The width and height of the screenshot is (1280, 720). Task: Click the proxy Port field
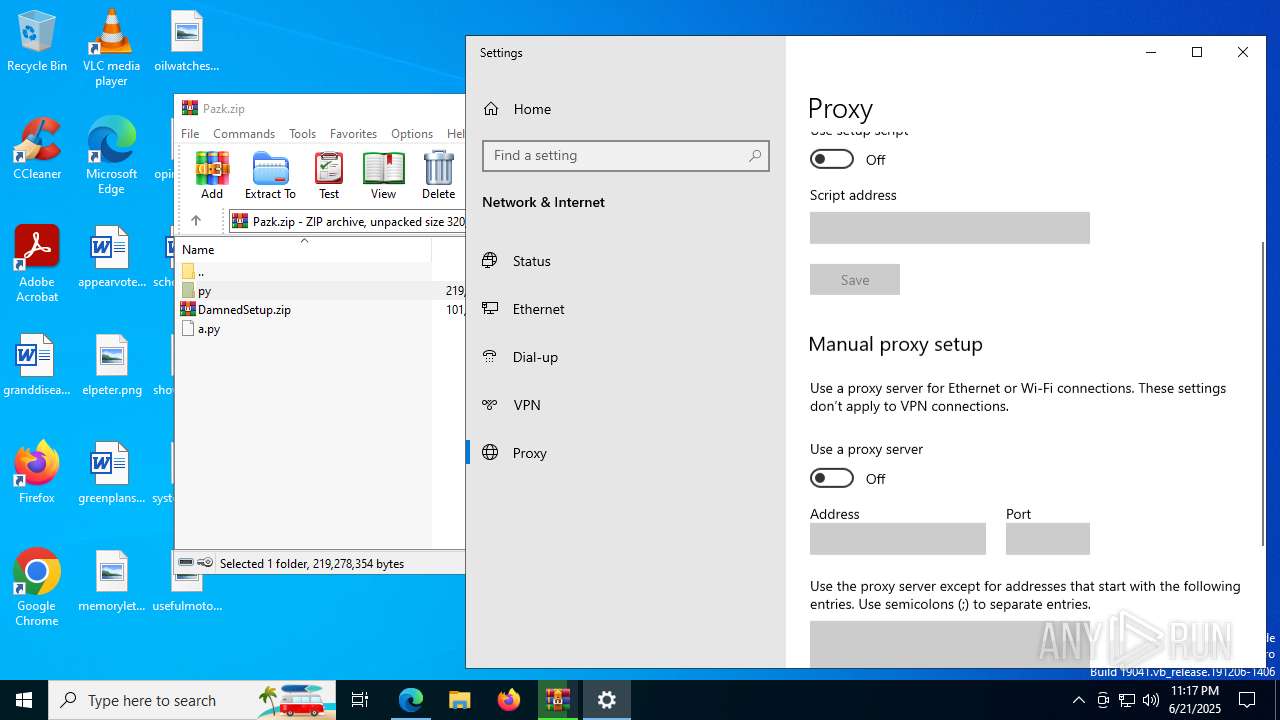pos(1048,539)
